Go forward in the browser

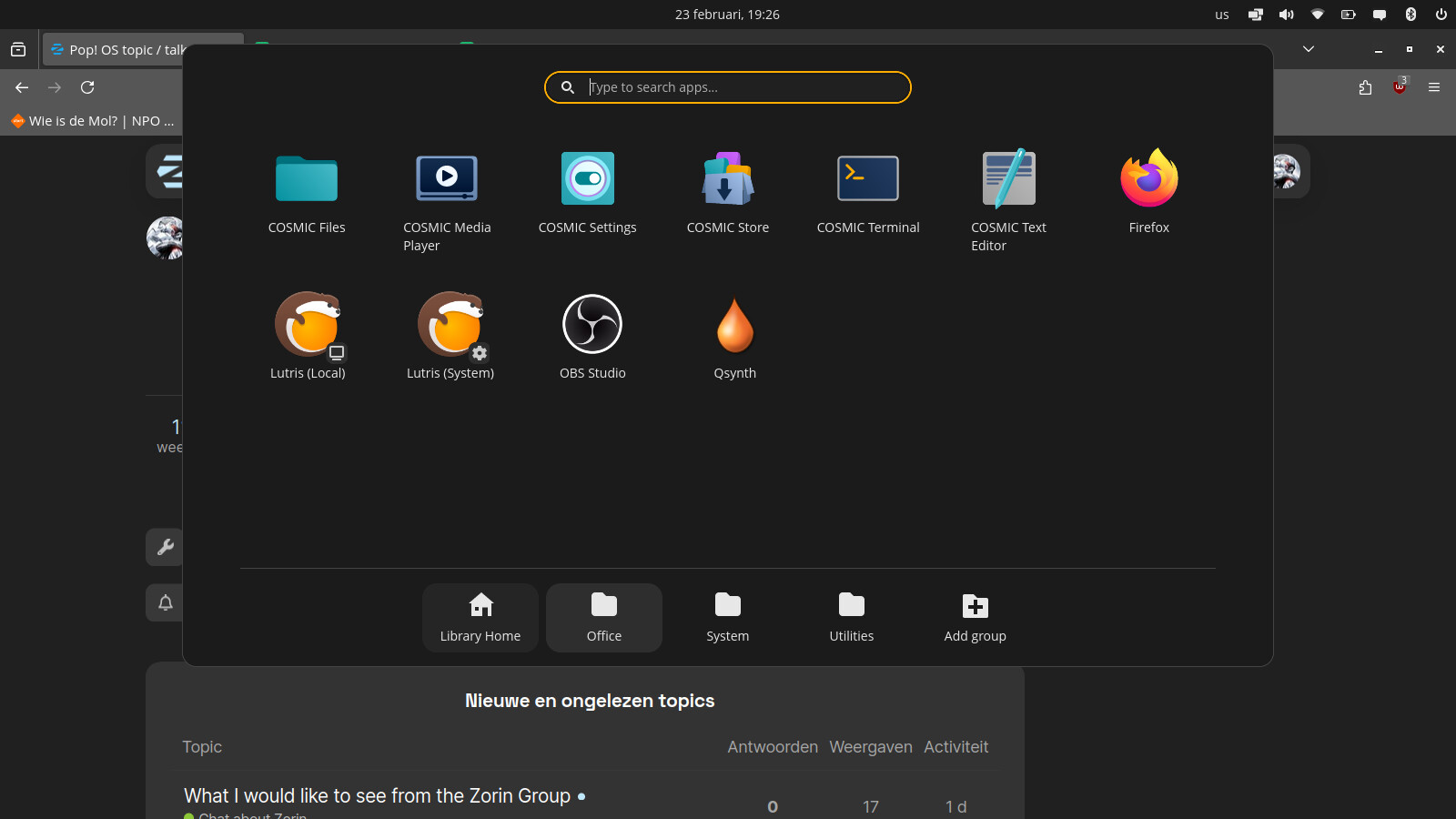55,87
